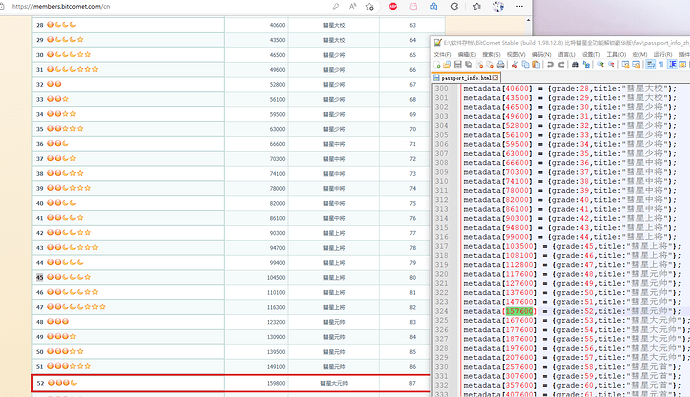Click the Open file folder icon

[447, 65]
